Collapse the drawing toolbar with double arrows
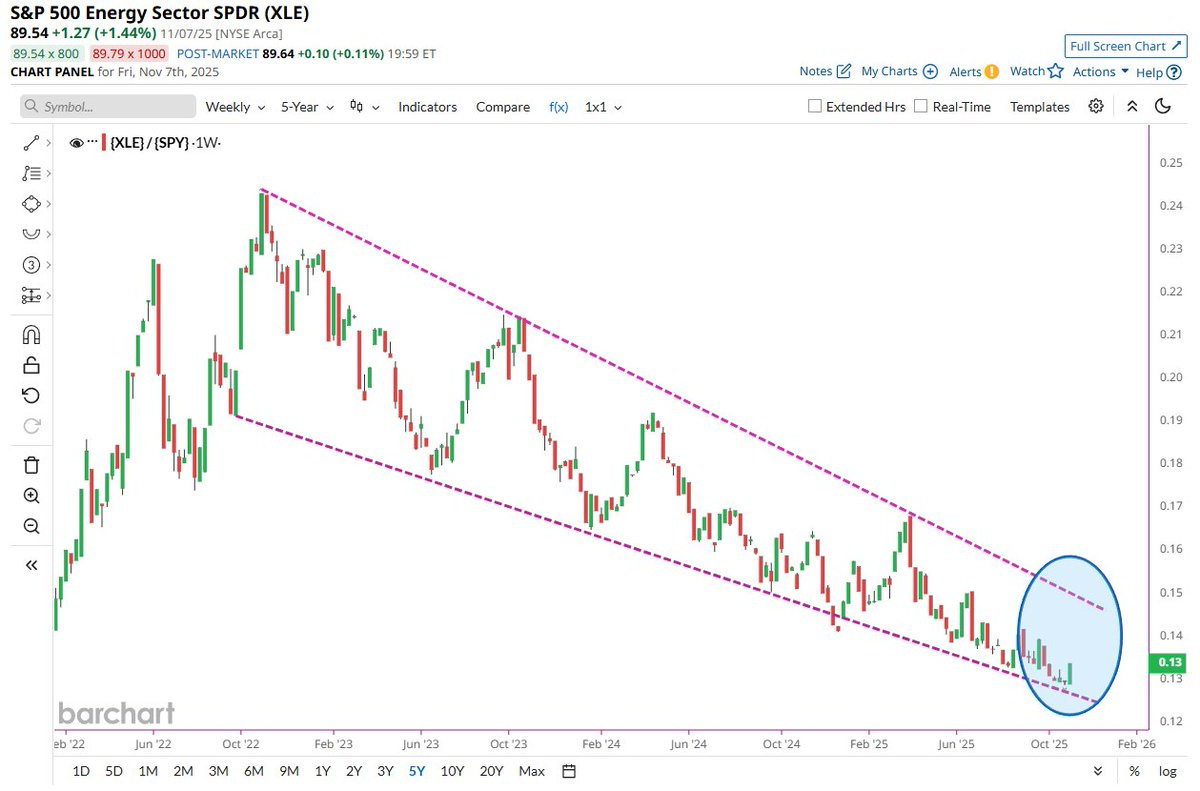1200x791 pixels. pos(31,565)
